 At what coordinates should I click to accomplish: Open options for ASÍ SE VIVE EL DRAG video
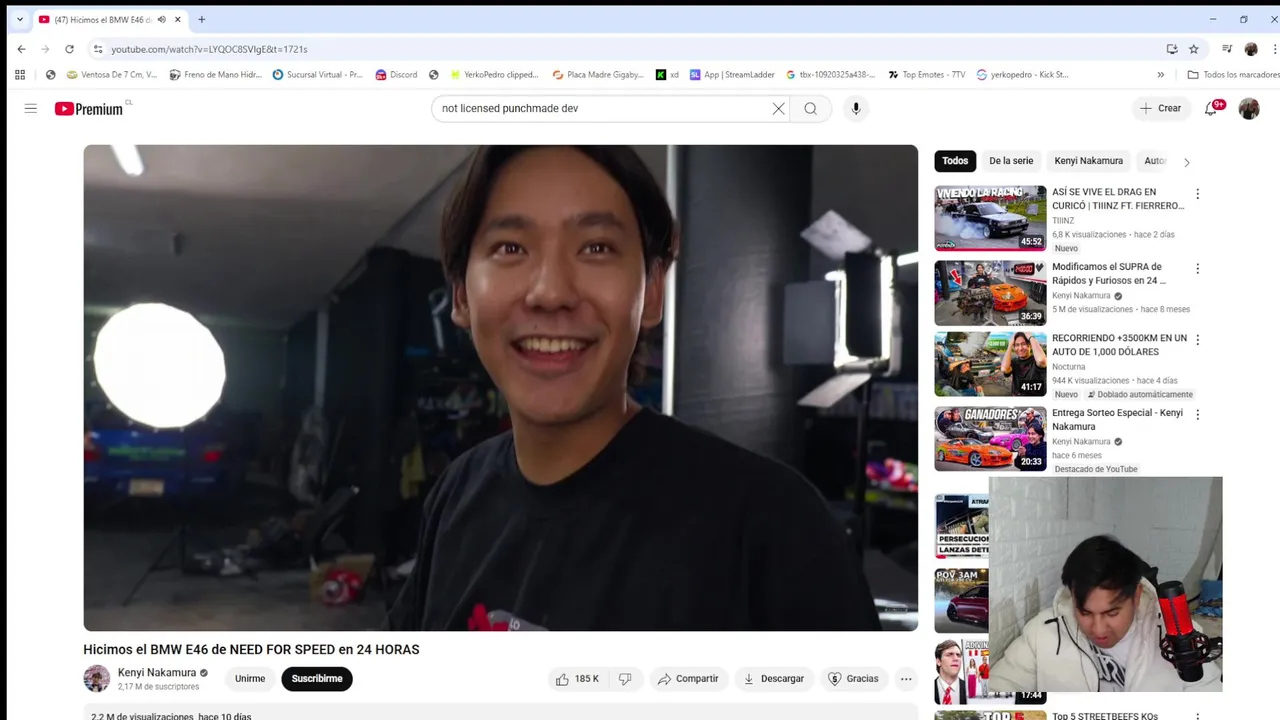pos(1197,194)
